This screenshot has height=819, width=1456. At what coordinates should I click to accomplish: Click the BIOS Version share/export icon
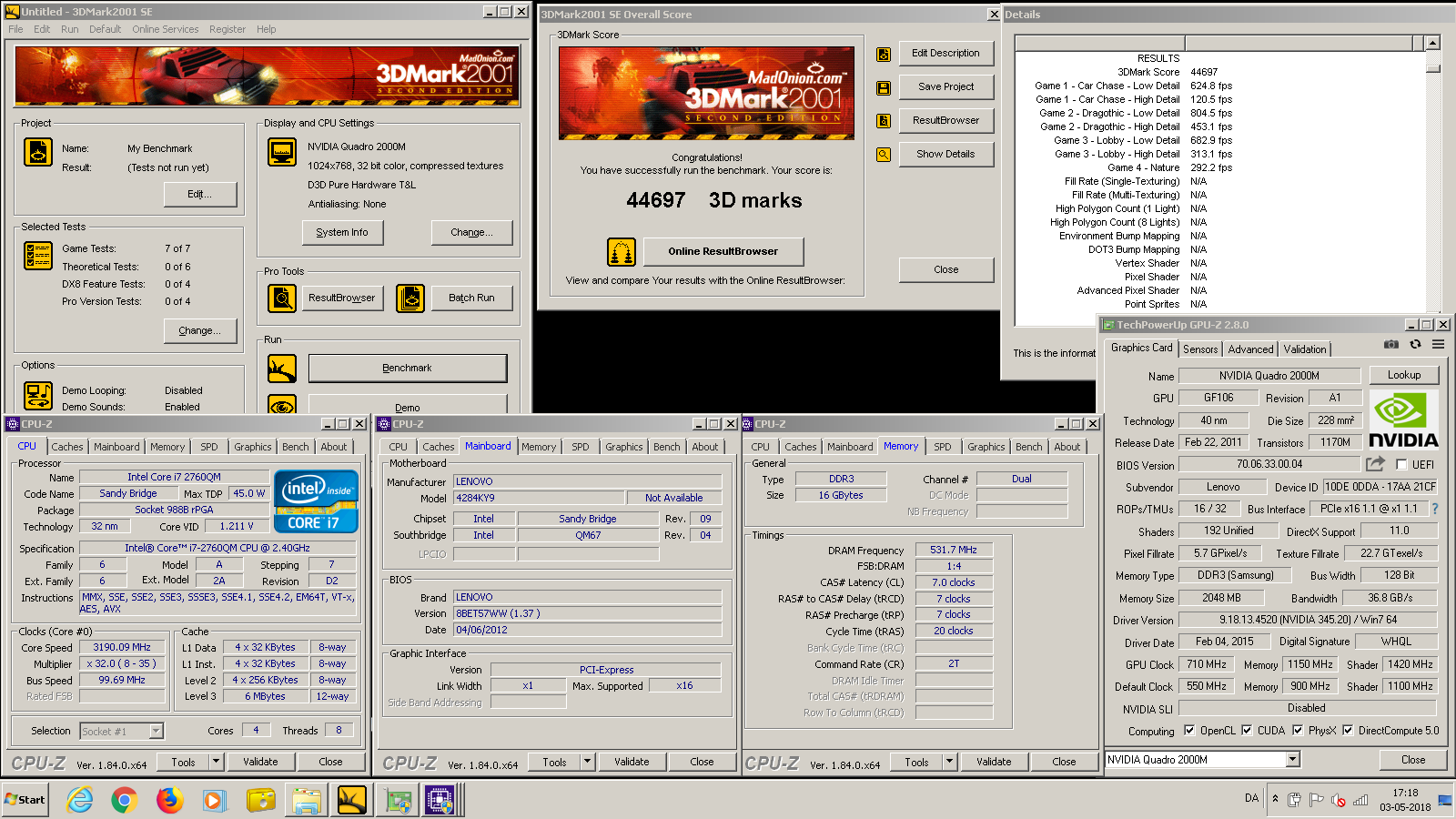(1375, 464)
